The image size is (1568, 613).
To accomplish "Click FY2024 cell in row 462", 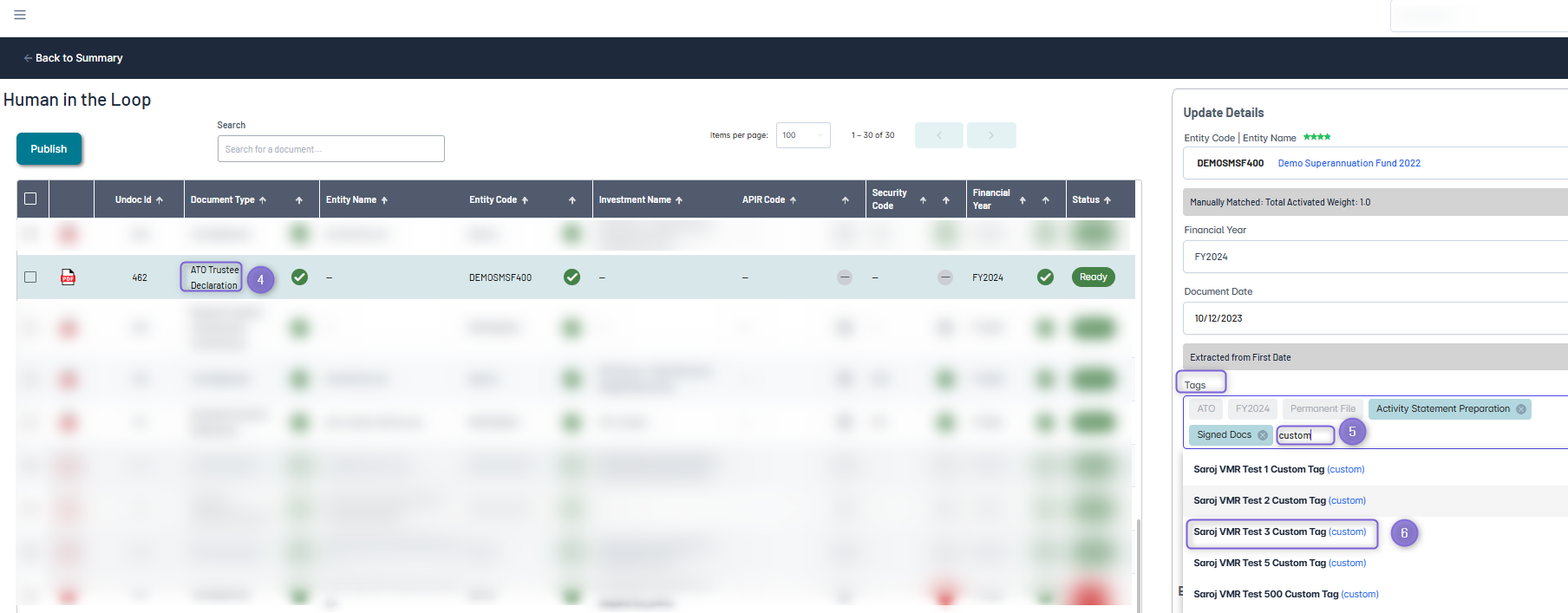I will click(988, 277).
